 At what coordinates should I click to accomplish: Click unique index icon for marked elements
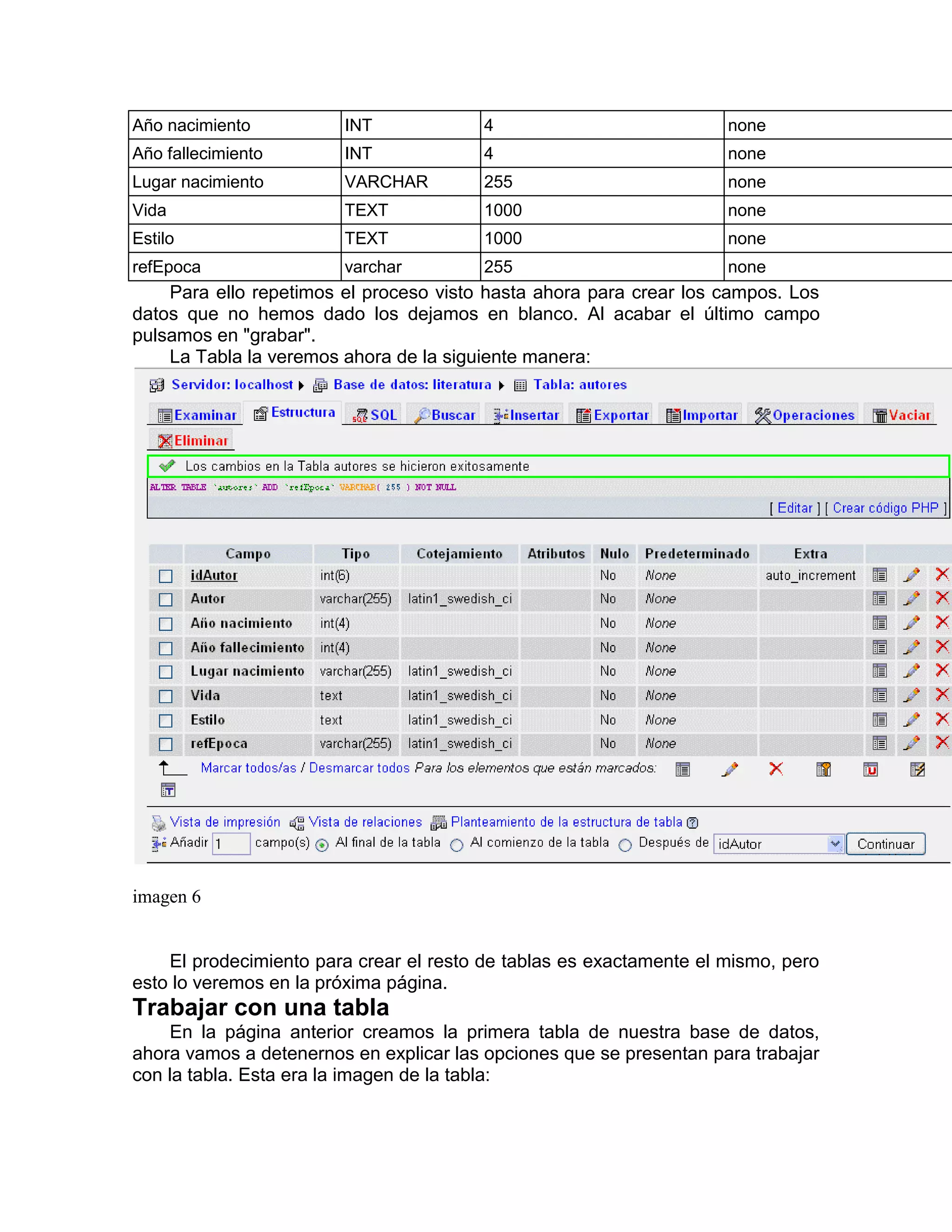pos(870,769)
